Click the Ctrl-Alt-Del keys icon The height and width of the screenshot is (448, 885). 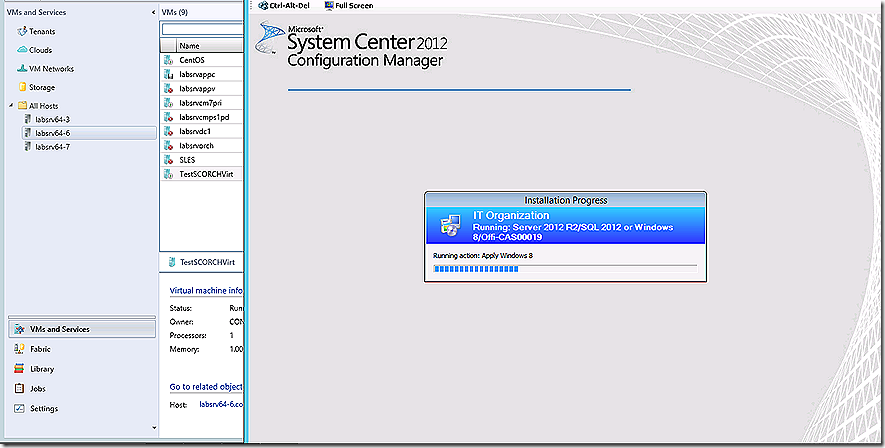tap(263, 6)
